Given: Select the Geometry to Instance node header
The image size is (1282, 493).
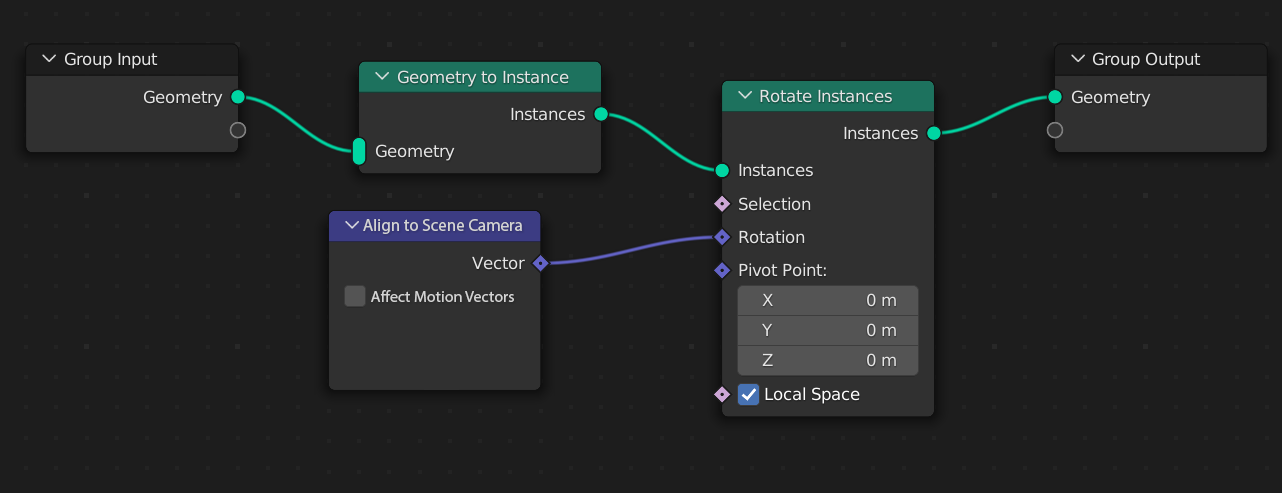Looking at the screenshot, I should click(x=480, y=77).
